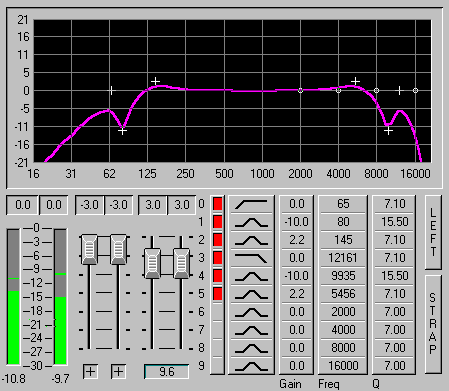Disable band 4 with its red enable switch

[x=217, y=276]
